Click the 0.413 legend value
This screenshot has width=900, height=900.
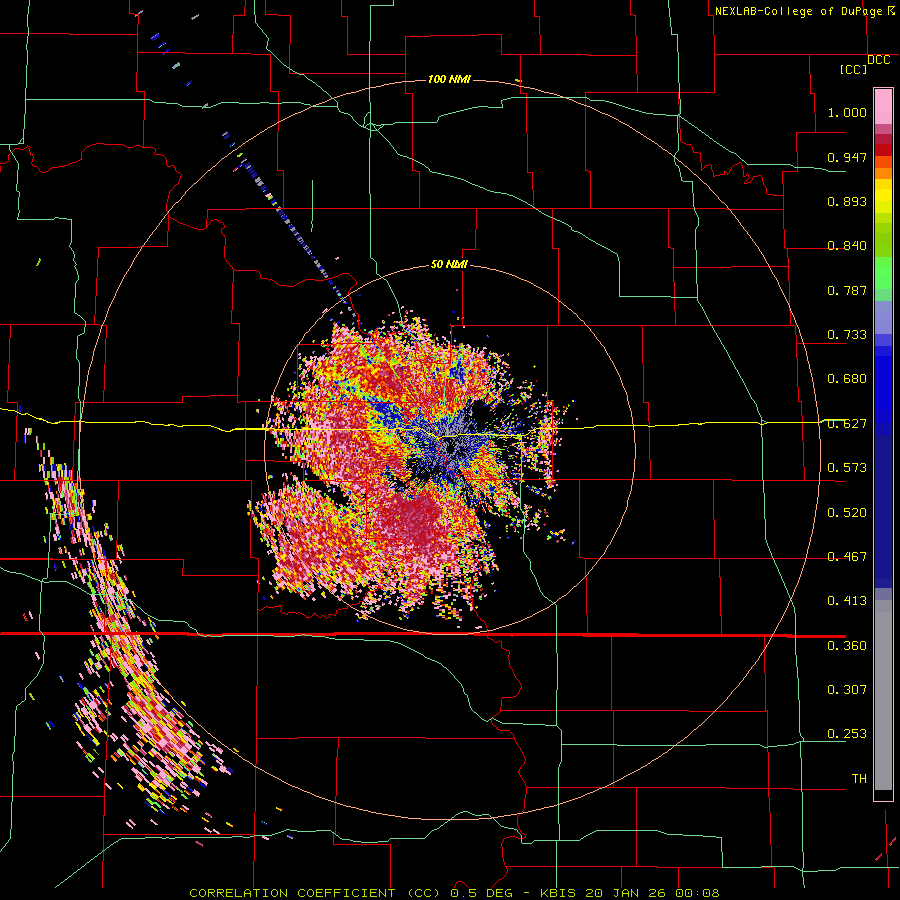coord(847,601)
